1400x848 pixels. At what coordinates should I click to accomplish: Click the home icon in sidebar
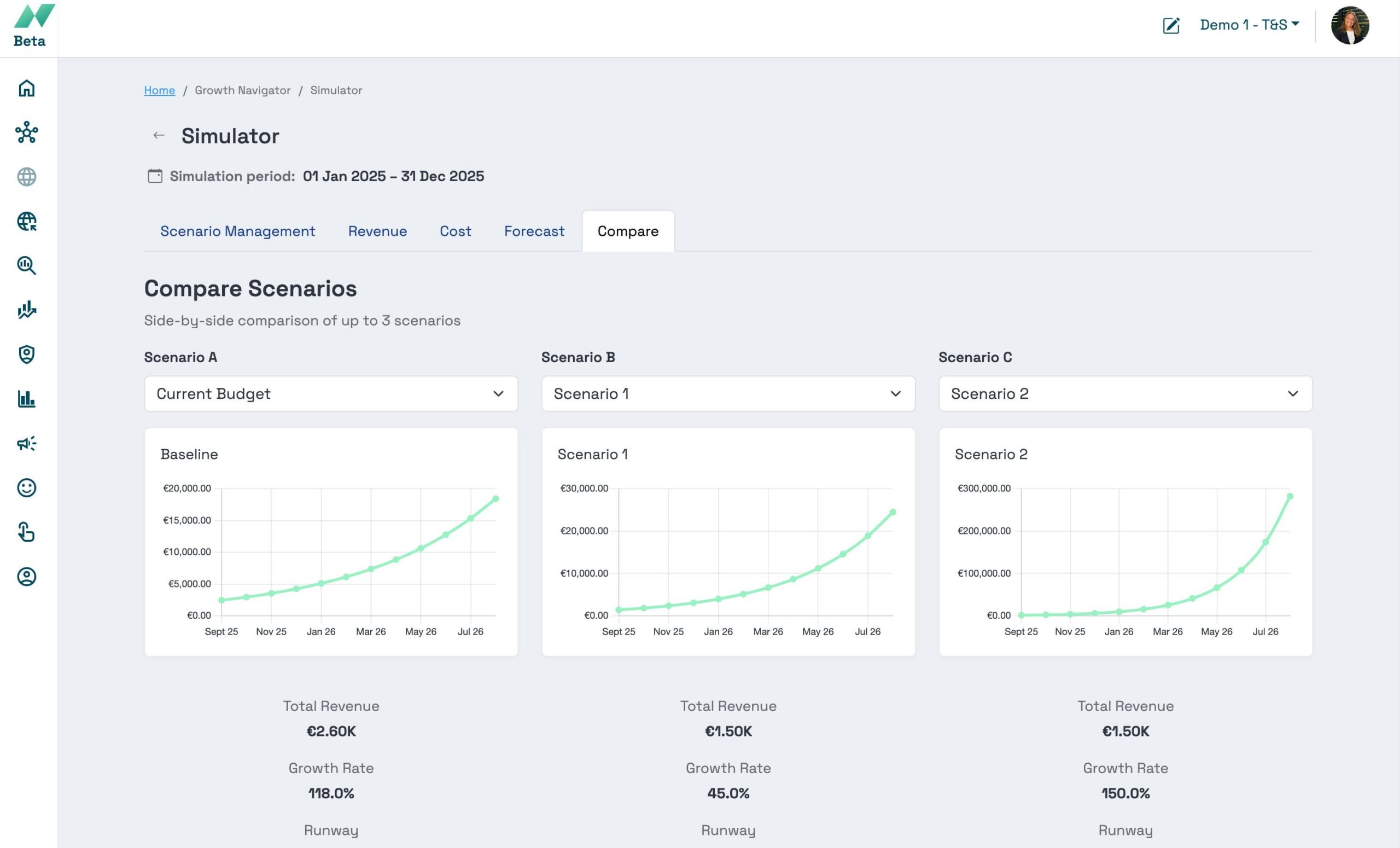pos(27,88)
